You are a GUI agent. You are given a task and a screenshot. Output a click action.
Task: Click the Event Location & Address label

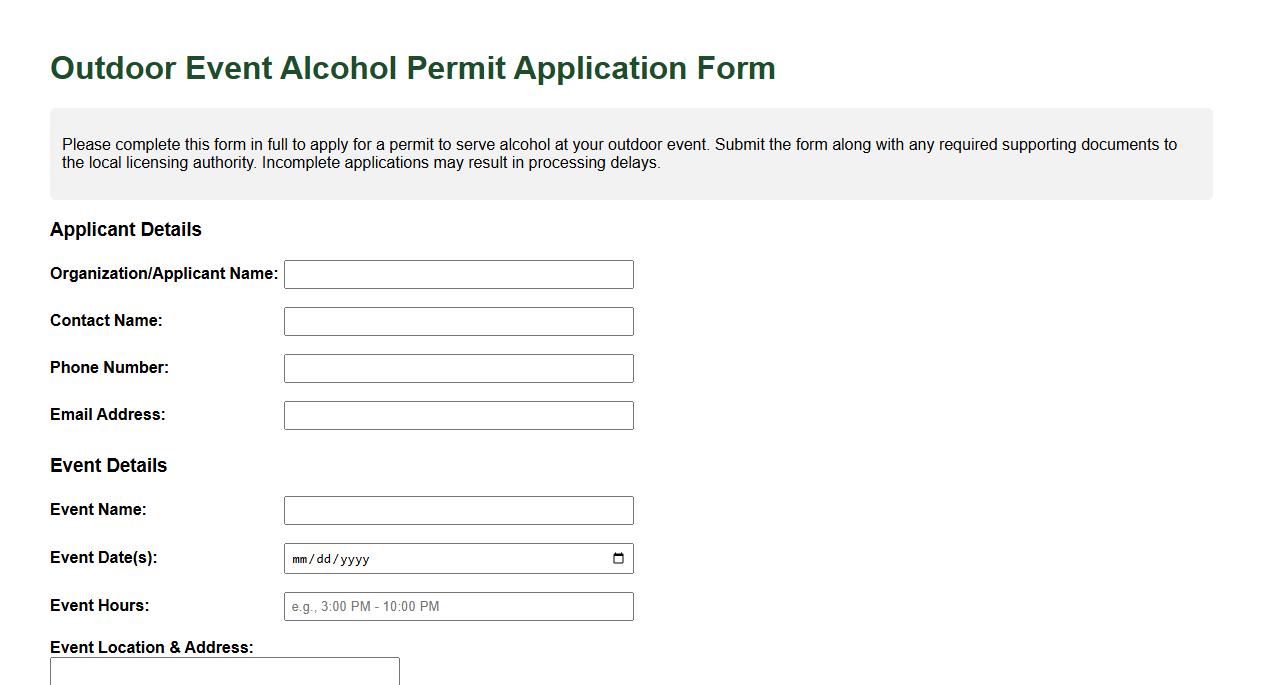(151, 647)
